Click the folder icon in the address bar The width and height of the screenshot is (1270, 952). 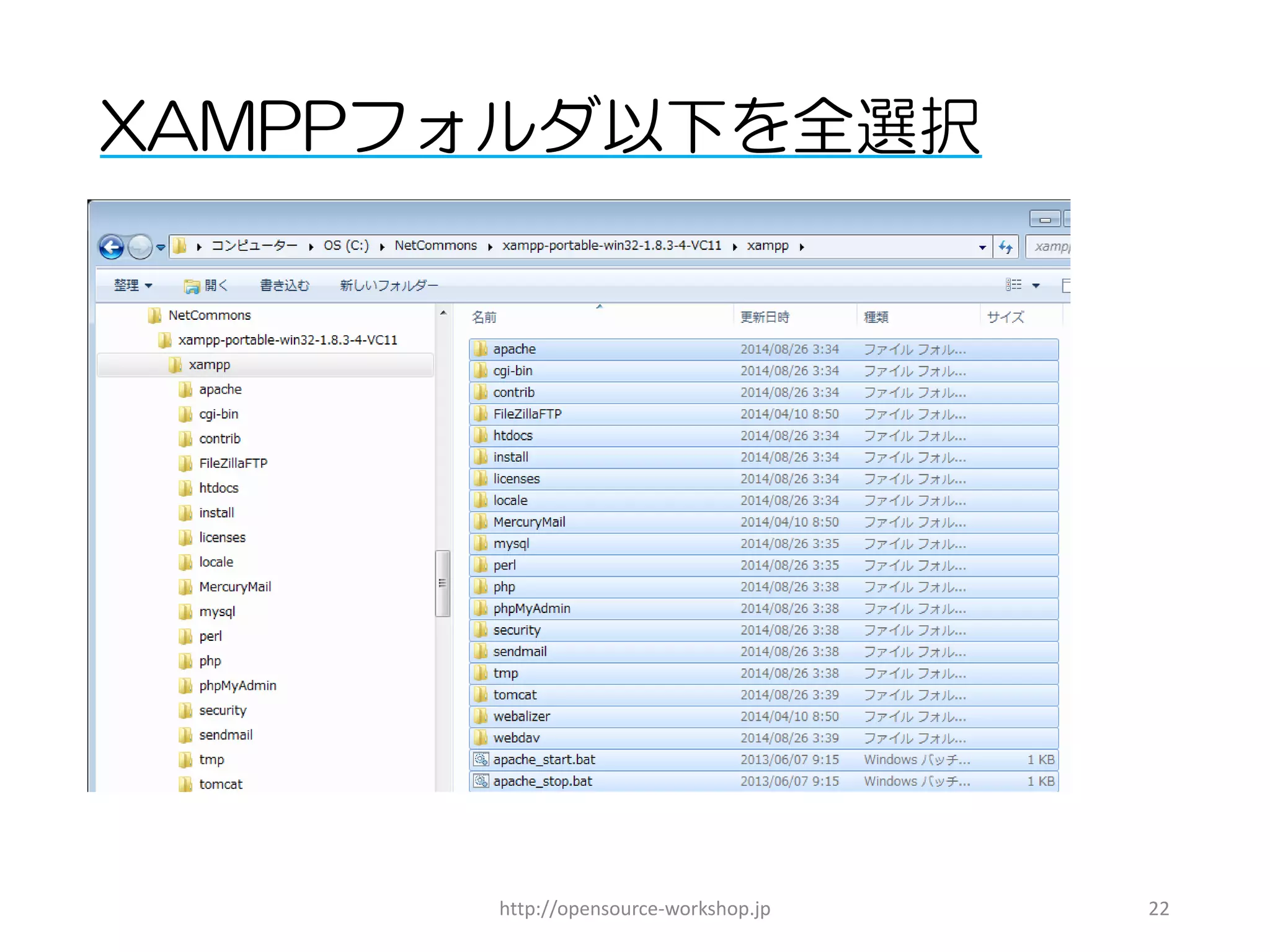pyautogui.click(x=179, y=246)
